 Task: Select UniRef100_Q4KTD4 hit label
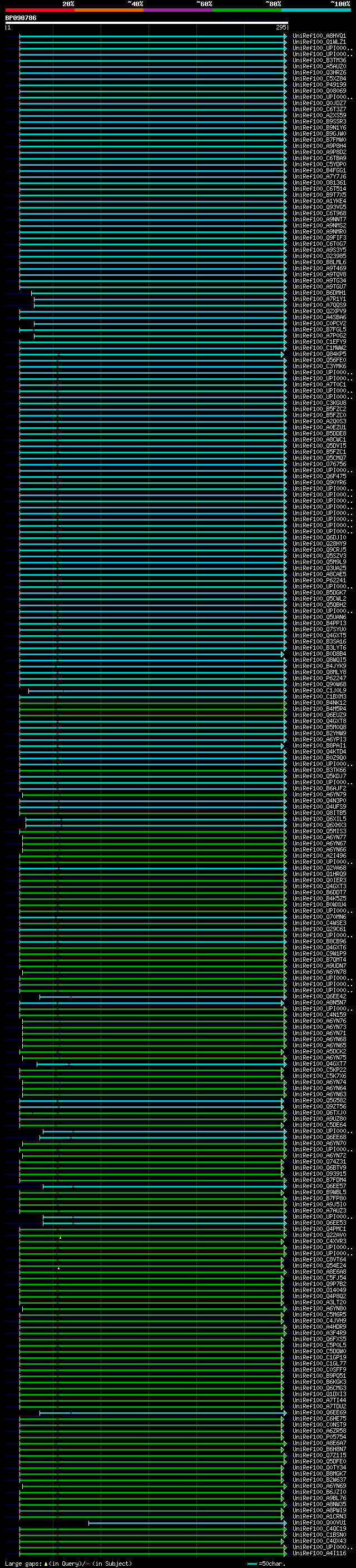[319, 752]
